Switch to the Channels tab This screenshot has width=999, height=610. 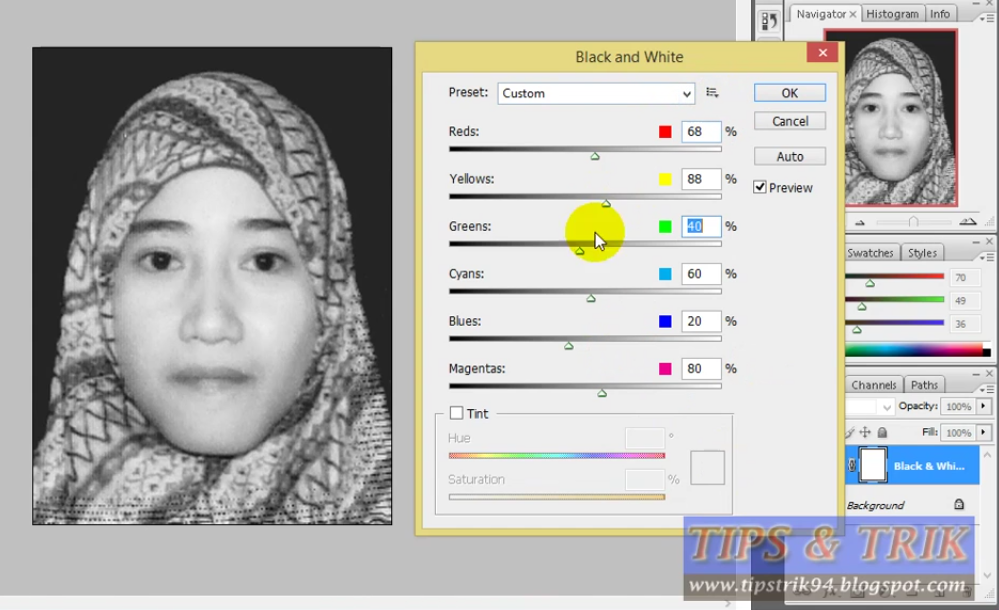[873, 385]
